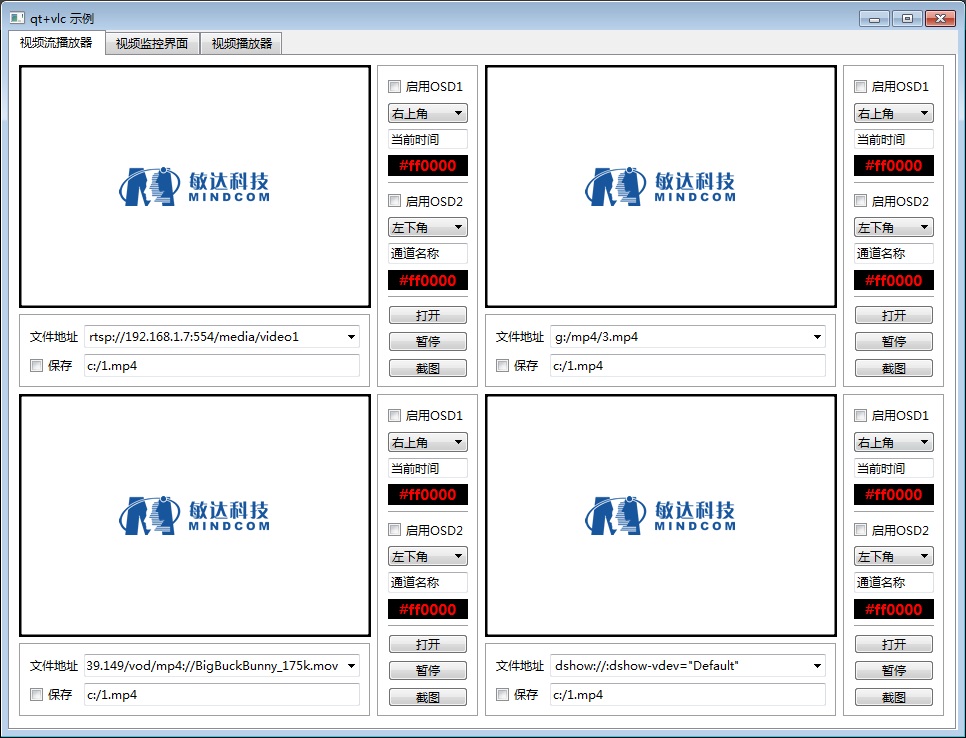Open 右上角 OSD1 dropdown in dshow panel
The image size is (966, 738).
point(893,442)
